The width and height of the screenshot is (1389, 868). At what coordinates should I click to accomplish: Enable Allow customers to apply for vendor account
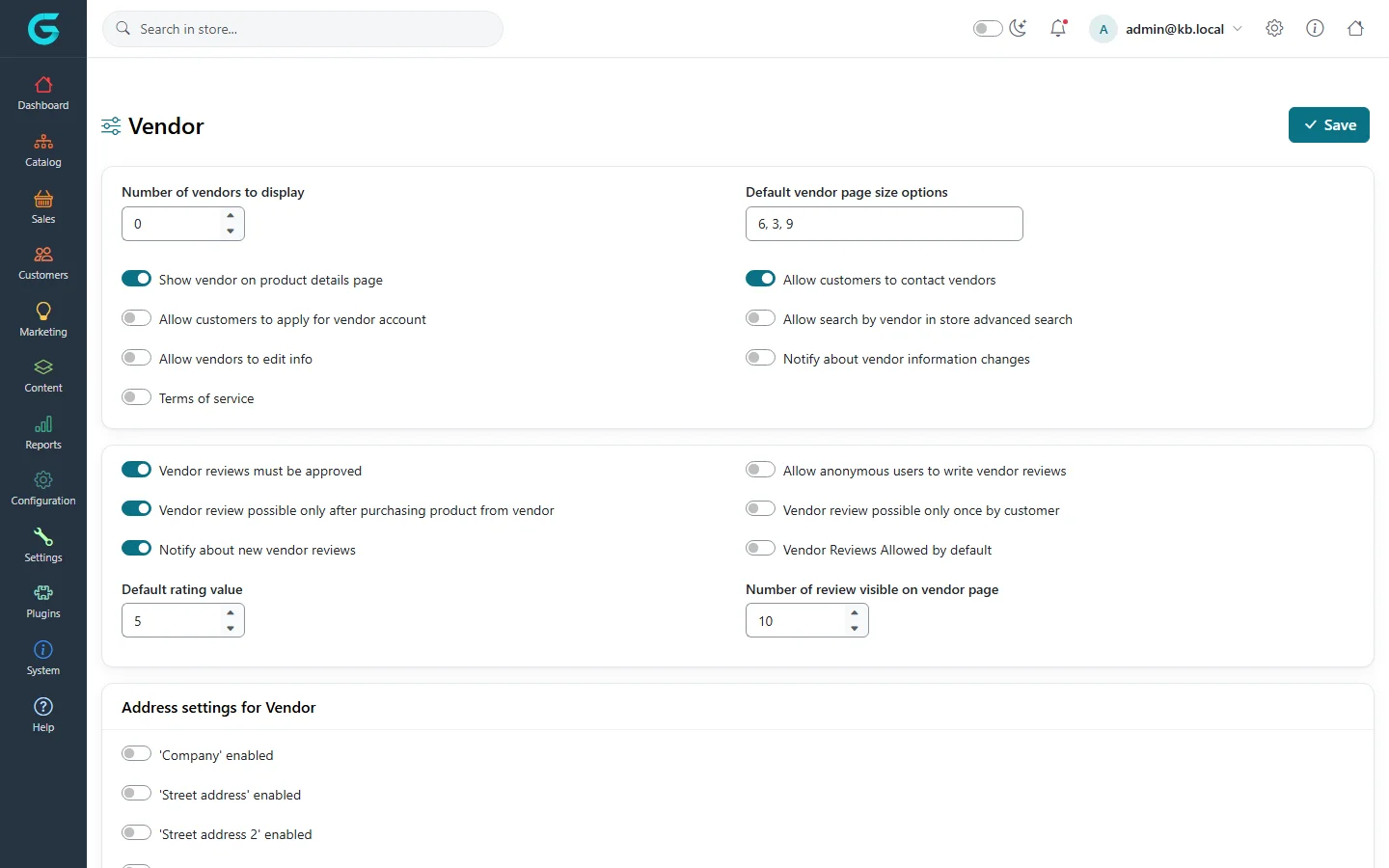click(x=136, y=318)
